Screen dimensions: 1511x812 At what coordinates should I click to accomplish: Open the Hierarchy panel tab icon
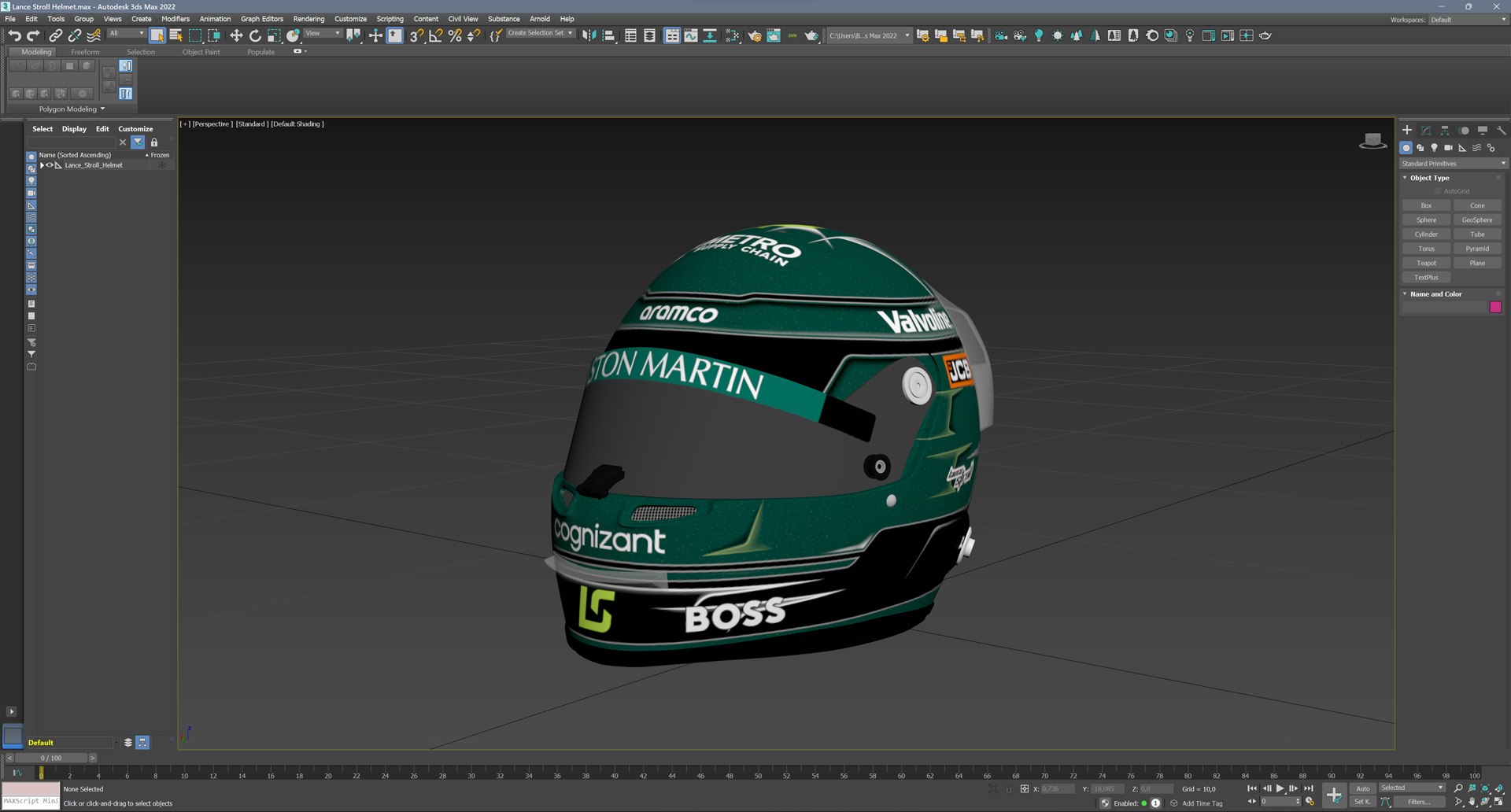1445,131
